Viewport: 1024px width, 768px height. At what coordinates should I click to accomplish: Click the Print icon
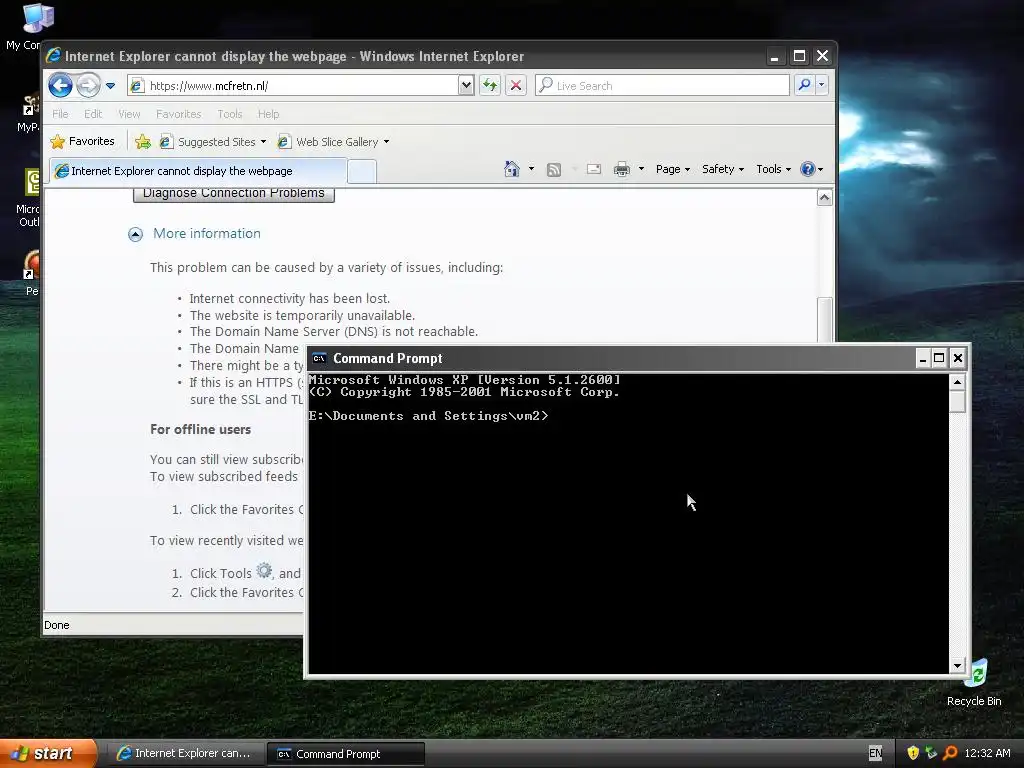622,170
